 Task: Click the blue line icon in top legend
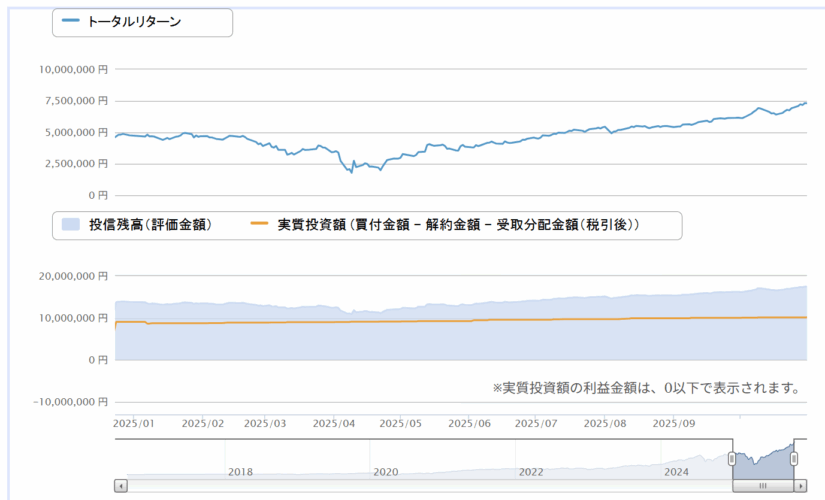coord(72,21)
